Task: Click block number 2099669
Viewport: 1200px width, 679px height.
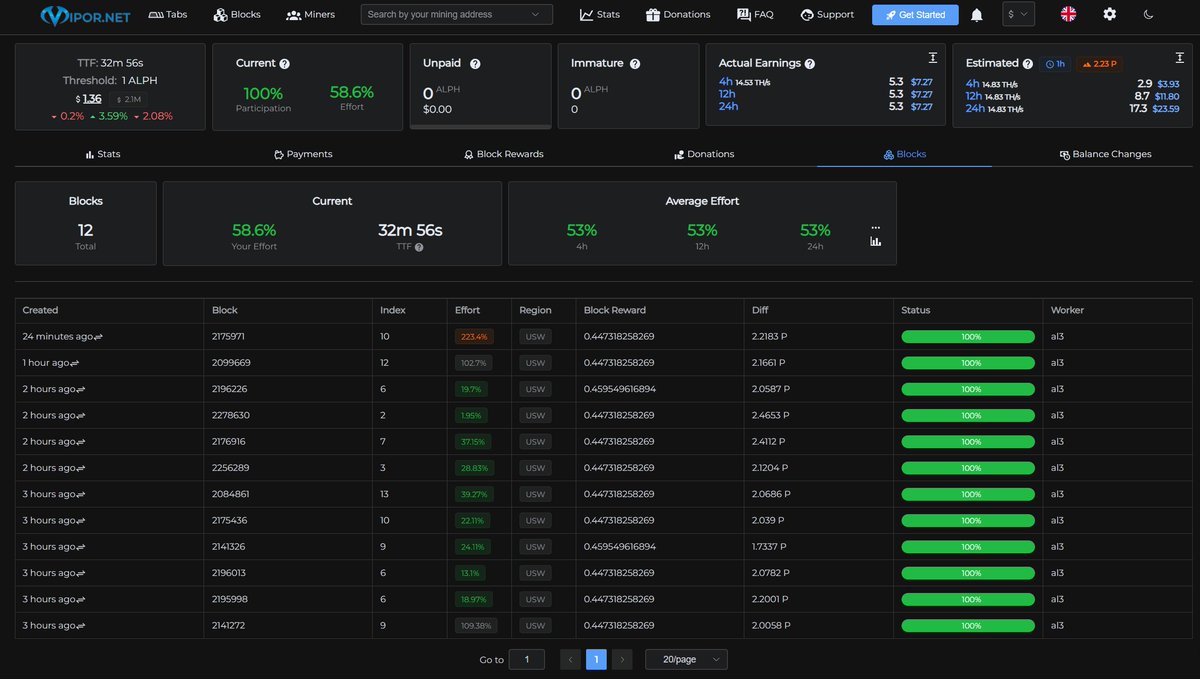Action: click(x=231, y=363)
